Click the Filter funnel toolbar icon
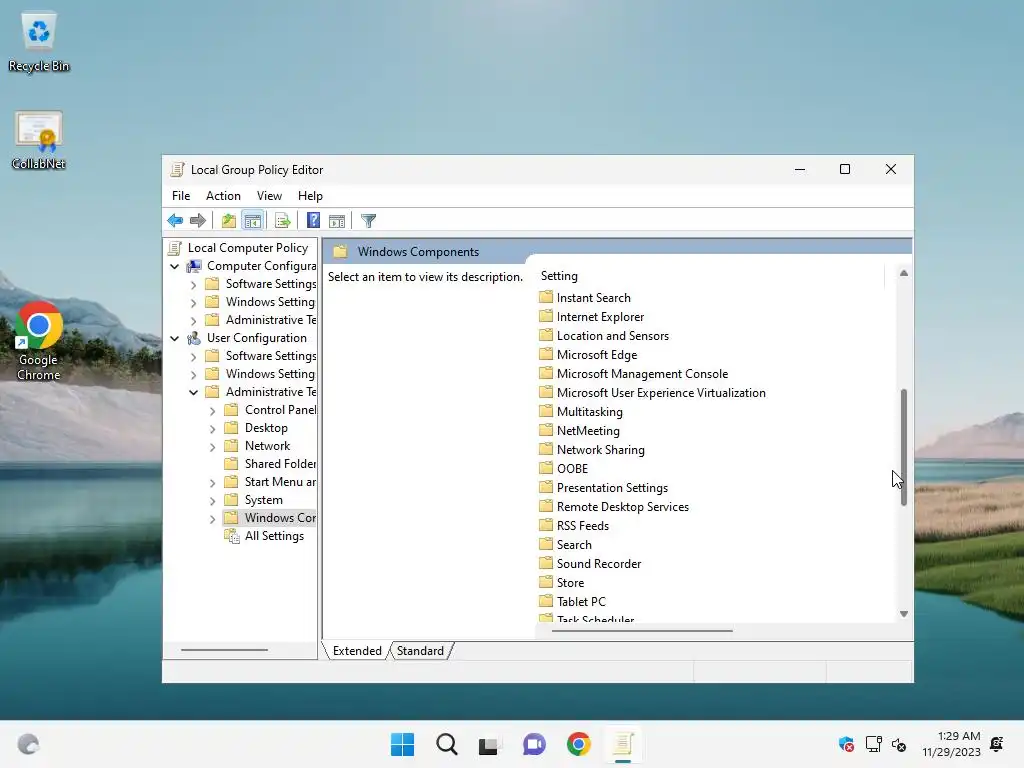The width and height of the screenshot is (1024, 768). 368,221
